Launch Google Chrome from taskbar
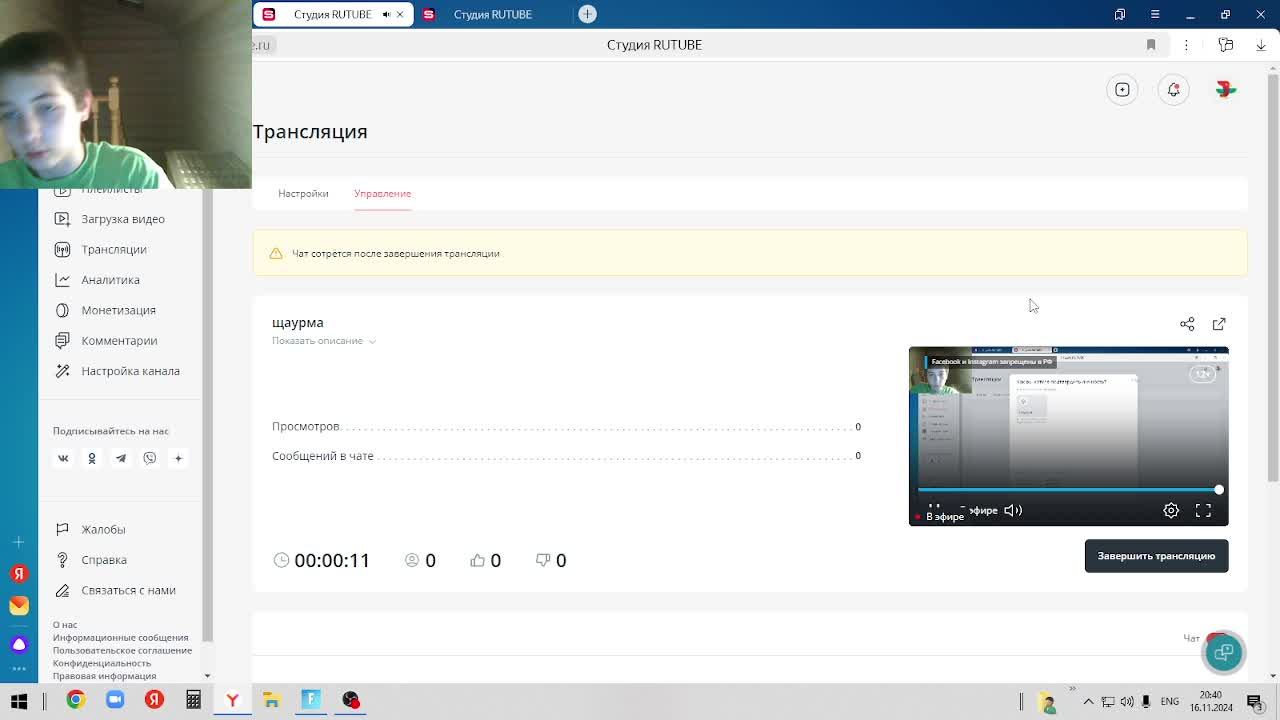1280x720 pixels. 76,700
